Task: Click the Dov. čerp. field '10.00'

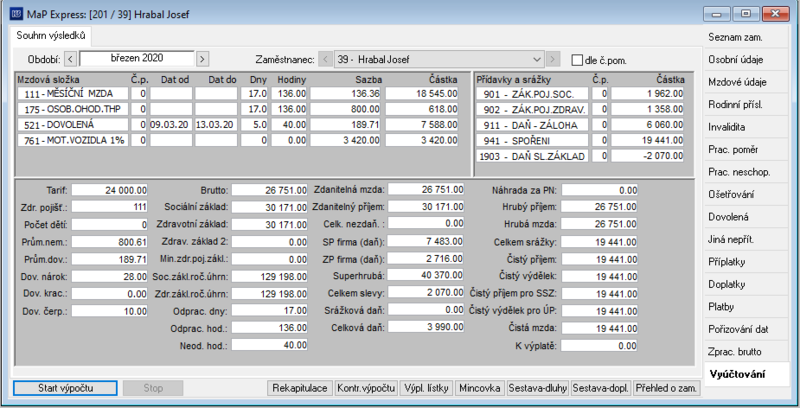Action: click(109, 311)
